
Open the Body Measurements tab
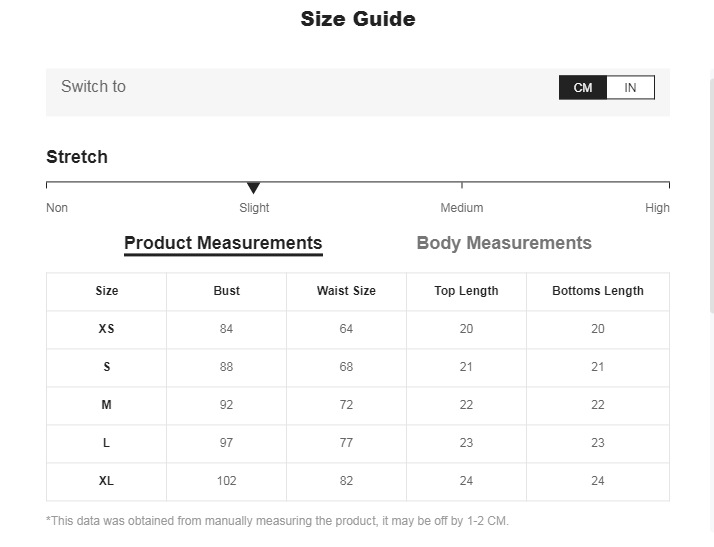(x=504, y=243)
